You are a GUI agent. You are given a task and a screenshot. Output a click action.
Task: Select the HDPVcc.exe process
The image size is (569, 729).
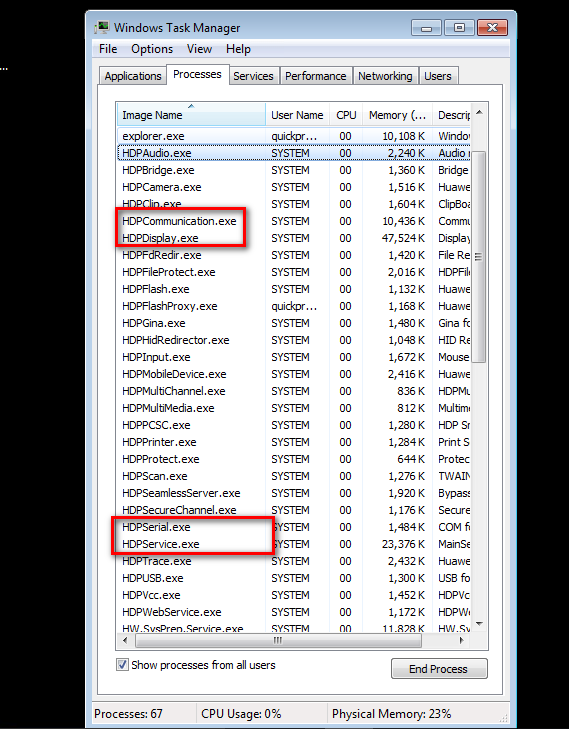(x=294, y=595)
